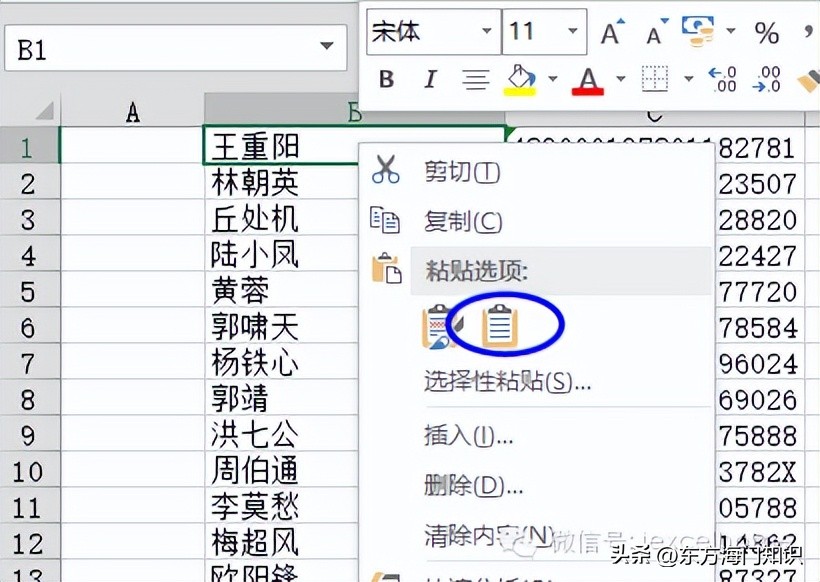Open the borders dropdown arrow

pos(688,78)
